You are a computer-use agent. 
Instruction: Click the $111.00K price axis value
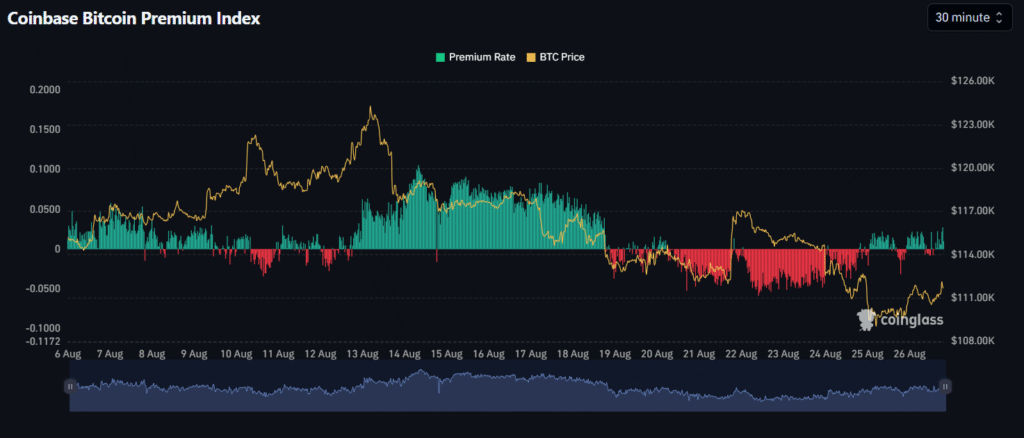(x=972, y=298)
